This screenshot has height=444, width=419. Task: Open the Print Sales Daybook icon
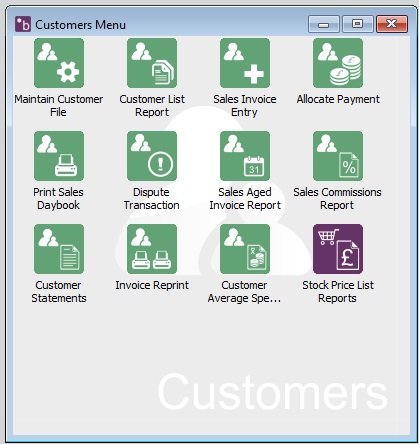pyautogui.click(x=59, y=156)
